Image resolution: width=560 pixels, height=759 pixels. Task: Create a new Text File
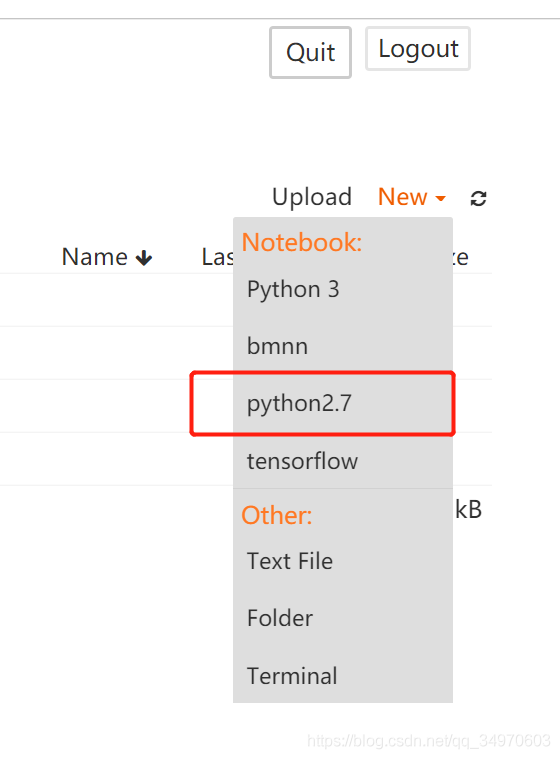[x=343, y=561]
